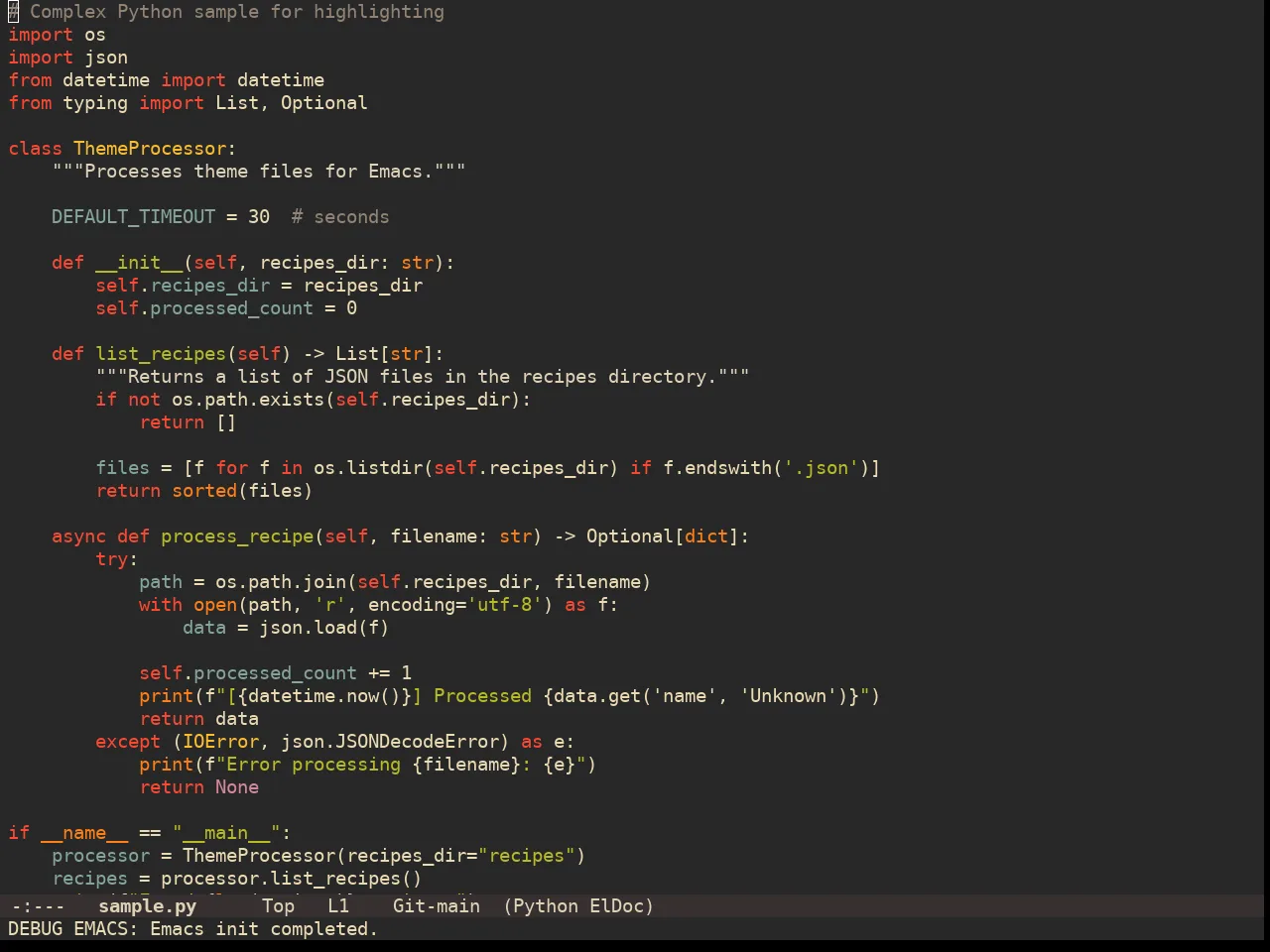Click the '# seconds' comment
1270x952 pixels.
(x=340, y=216)
